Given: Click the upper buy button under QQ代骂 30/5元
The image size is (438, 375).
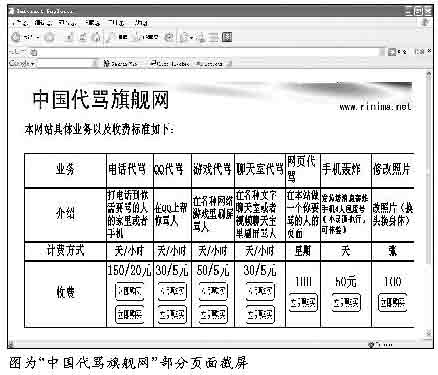Looking at the screenshot, I should click(x=172, y=291).
